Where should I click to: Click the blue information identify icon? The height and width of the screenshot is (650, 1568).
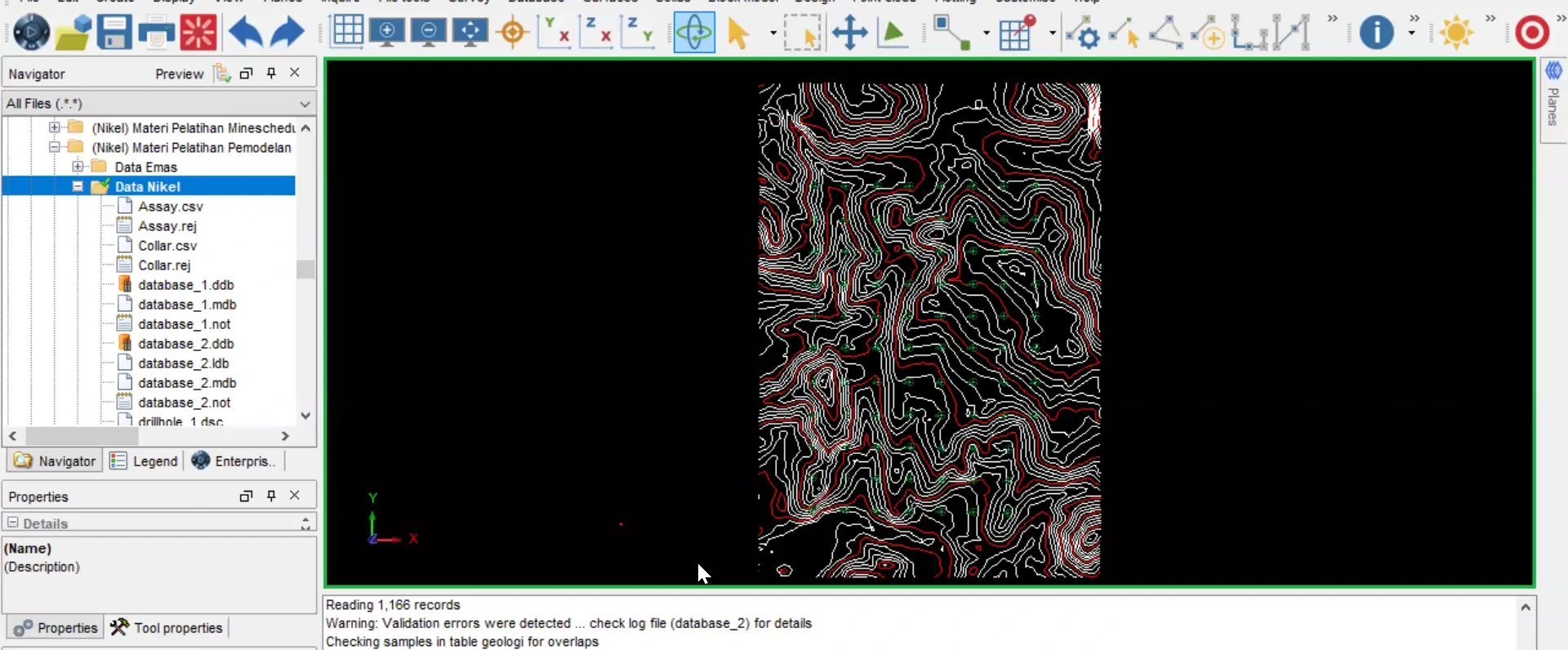click(1376, 33)
